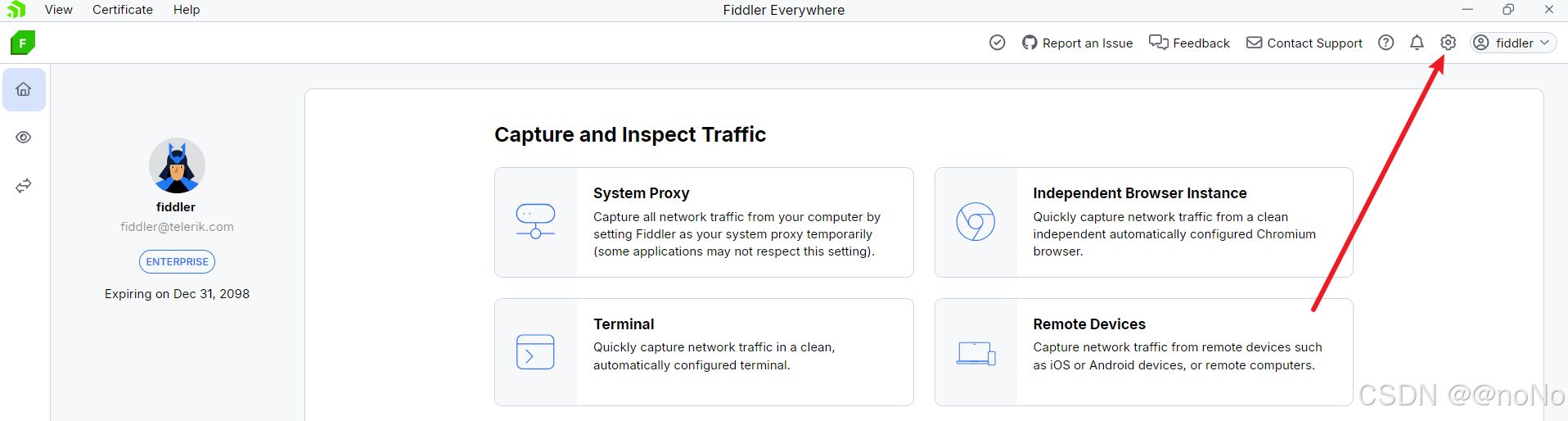Open notifications bell icon

pyautogui.click(x=1417, y=43)
